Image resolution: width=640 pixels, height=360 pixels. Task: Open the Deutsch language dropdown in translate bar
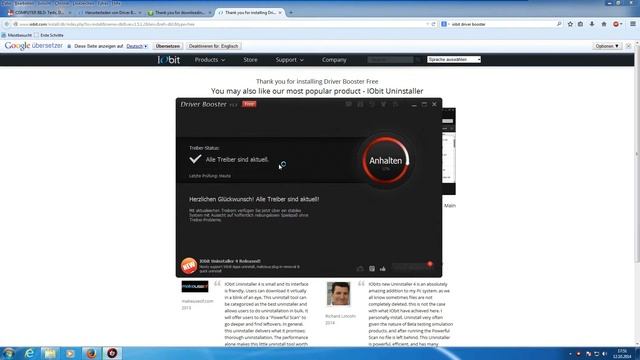click(137, 46)
